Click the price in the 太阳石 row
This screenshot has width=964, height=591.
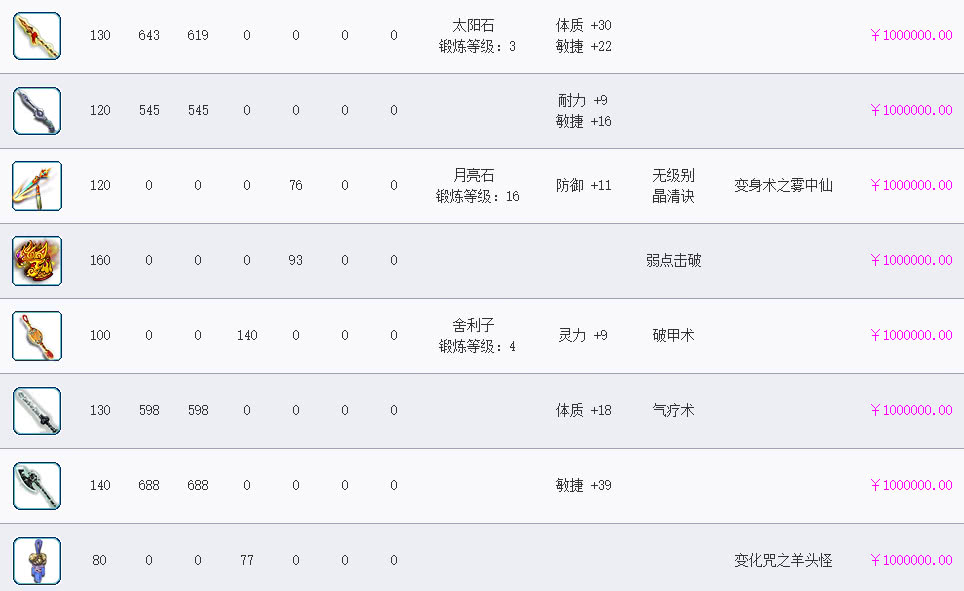[911, 36]
